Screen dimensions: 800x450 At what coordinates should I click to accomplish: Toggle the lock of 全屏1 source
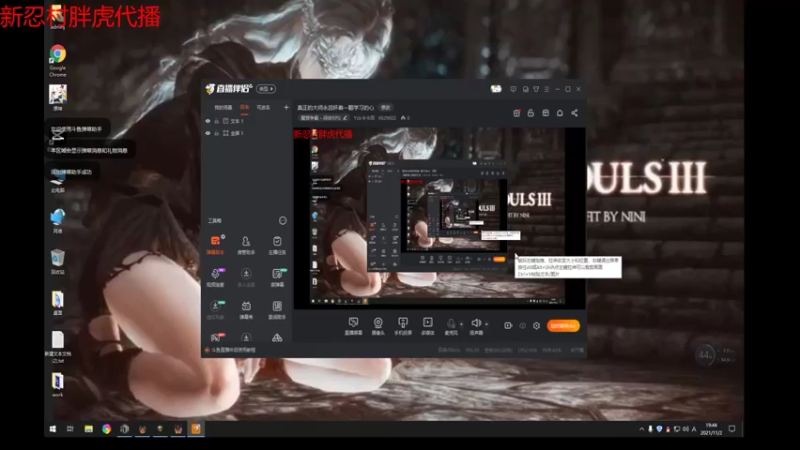coord(216,133)
